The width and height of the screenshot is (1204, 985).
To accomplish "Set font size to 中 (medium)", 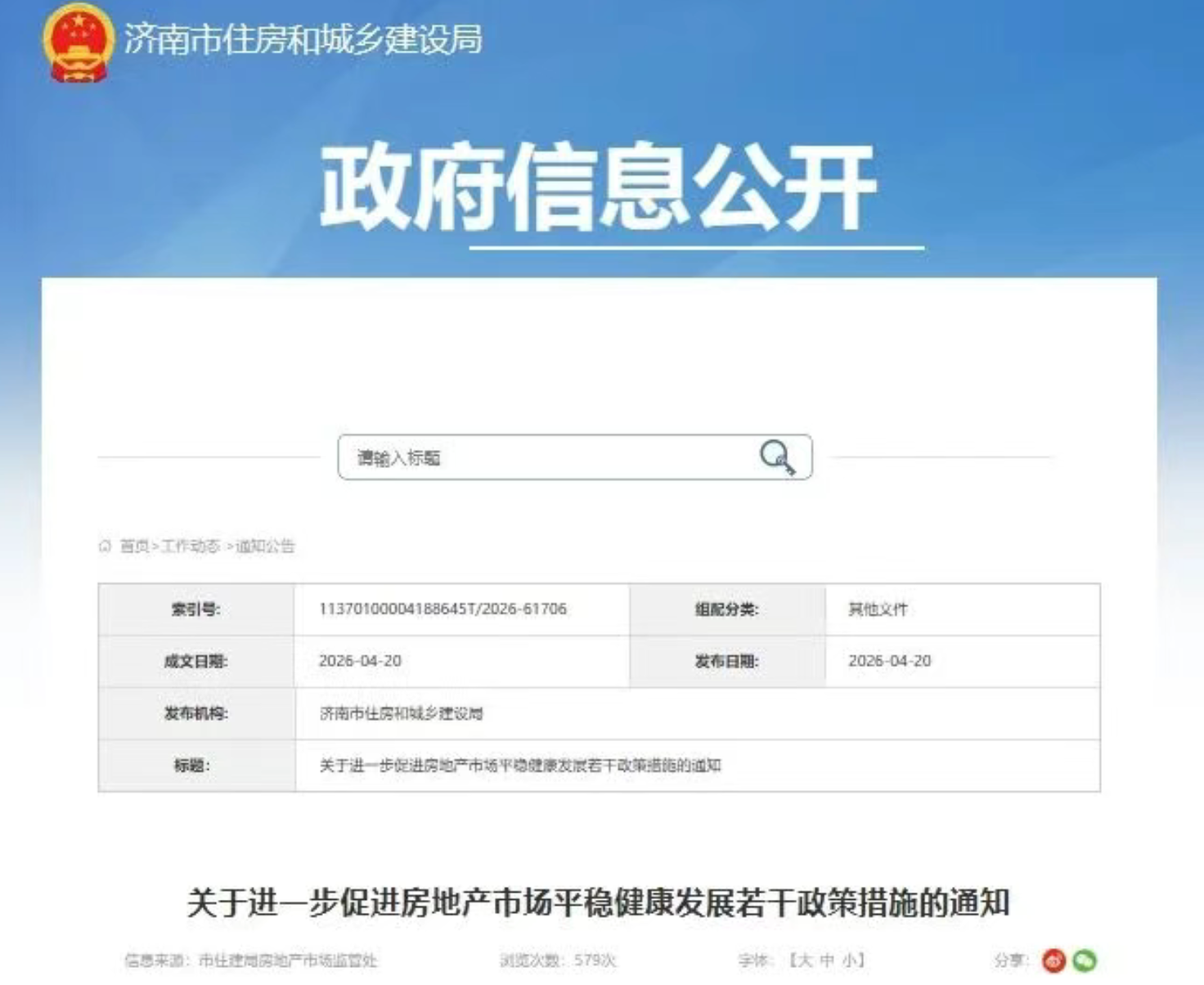I will [826, 960].
